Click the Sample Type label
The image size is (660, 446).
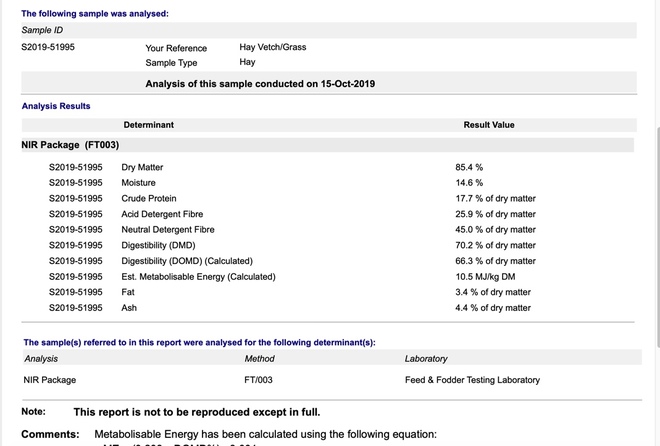point(171,63)
